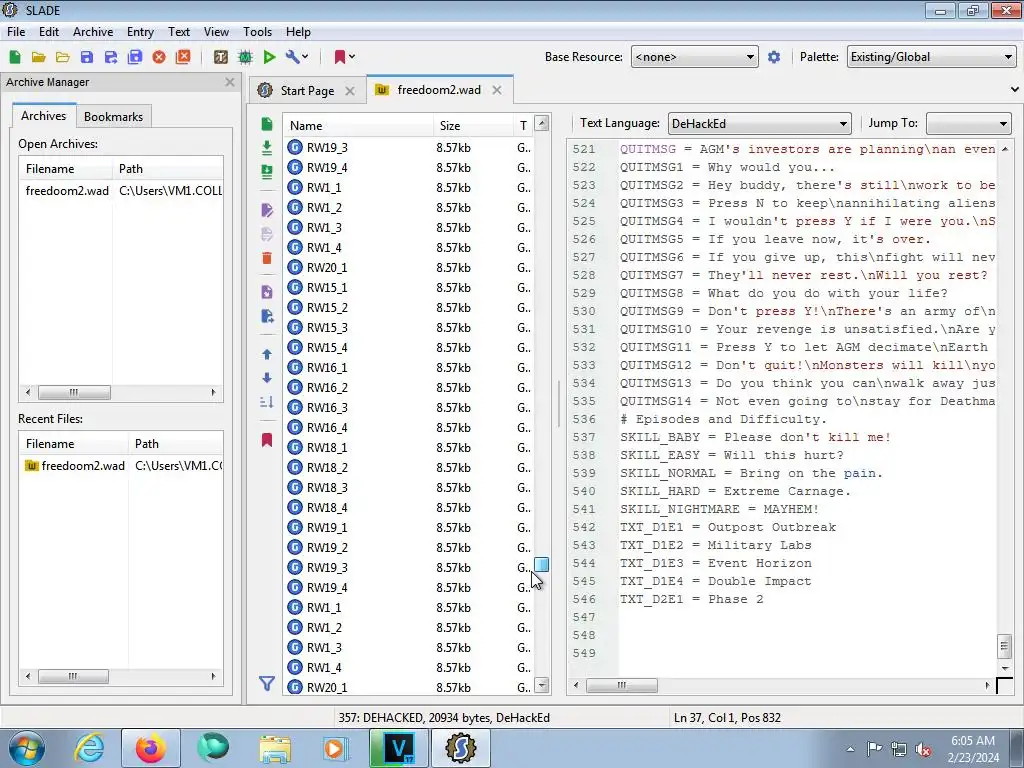This screenshot has height=768, width=1024.
Task: Click the Sort entries icon
Action: click(266, 402)
